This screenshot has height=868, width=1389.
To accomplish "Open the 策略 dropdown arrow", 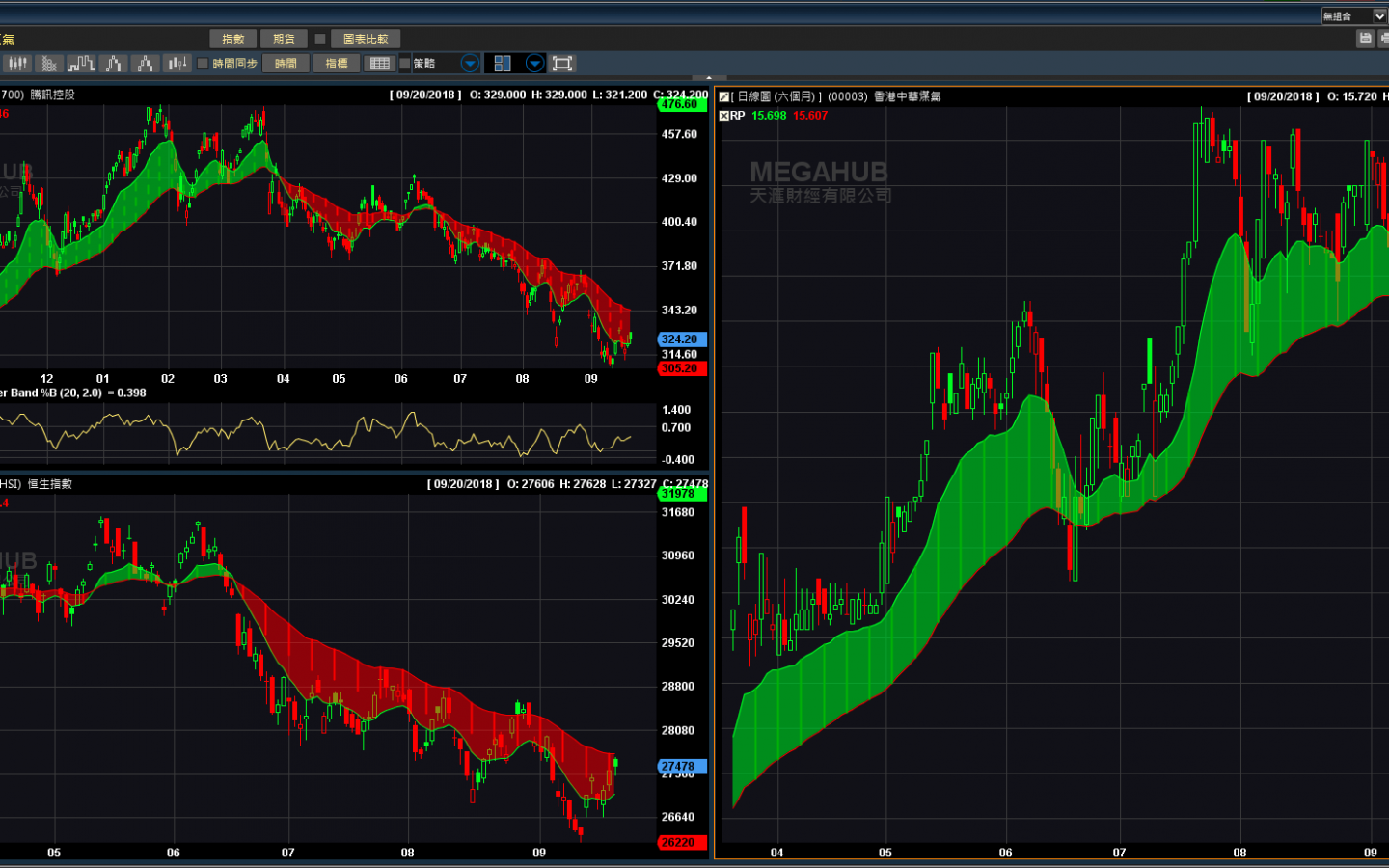I will (x=470, y=64).
